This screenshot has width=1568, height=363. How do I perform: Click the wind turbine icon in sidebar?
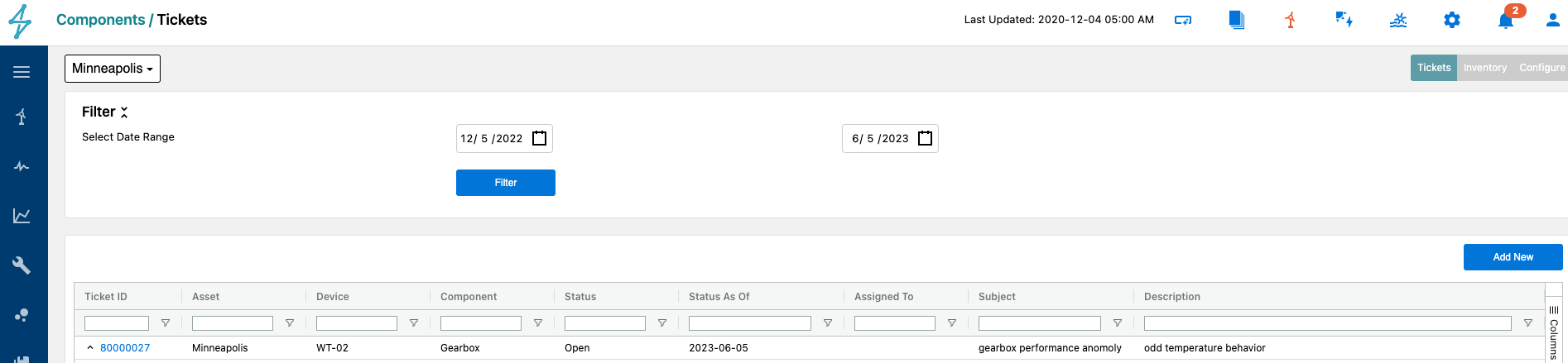(22, 117)
